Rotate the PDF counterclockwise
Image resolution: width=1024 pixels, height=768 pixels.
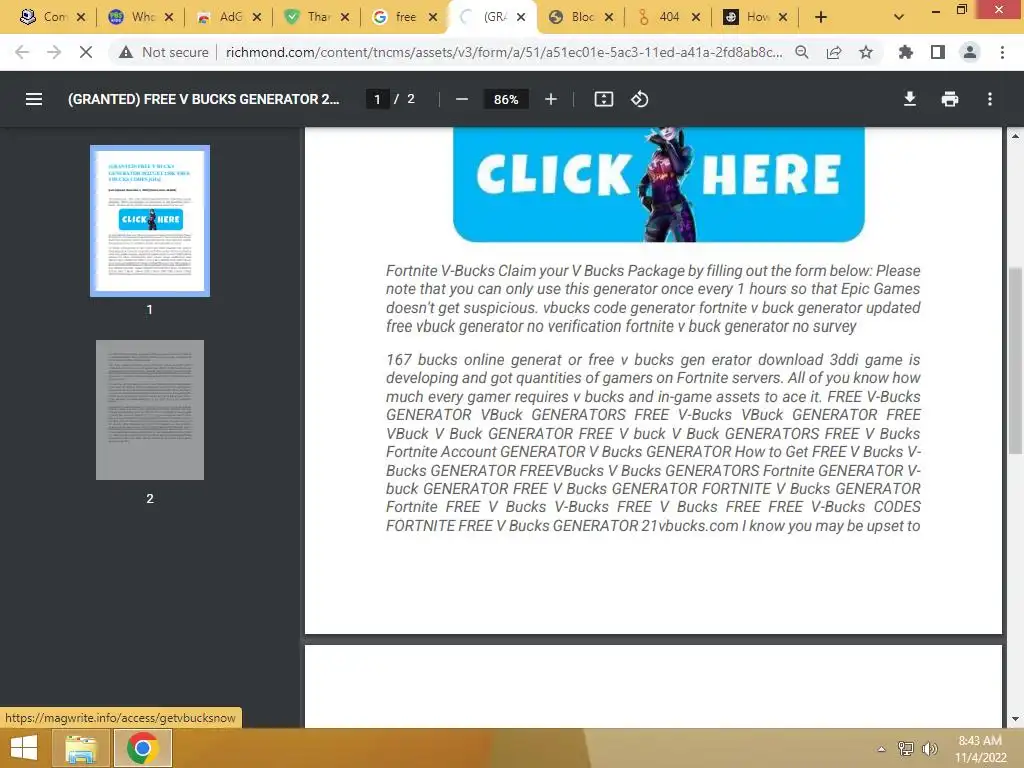pyautogui.click(x=639, y=99)
